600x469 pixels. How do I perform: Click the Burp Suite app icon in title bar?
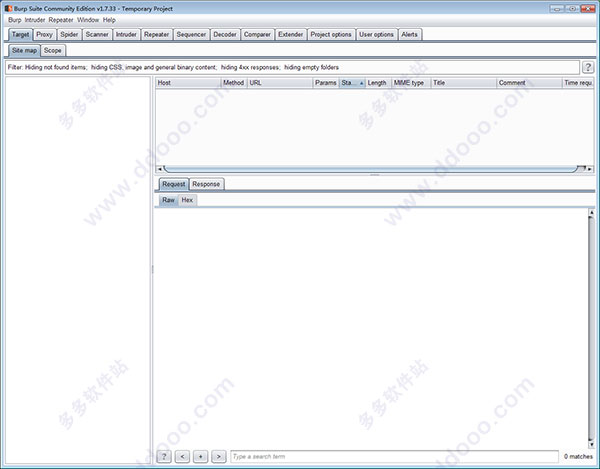(x=8, y=8)
